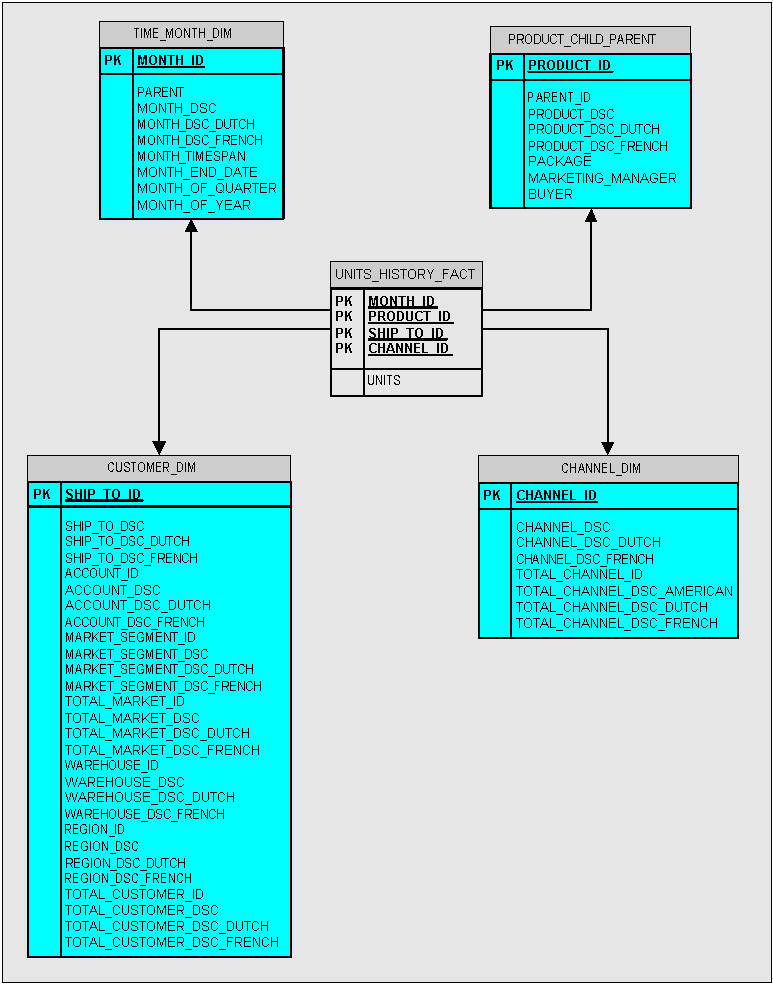Click SHIP_TO_ID primary key in CUSTOMER_DIM

pyautogui.click(x=103, y=495)
